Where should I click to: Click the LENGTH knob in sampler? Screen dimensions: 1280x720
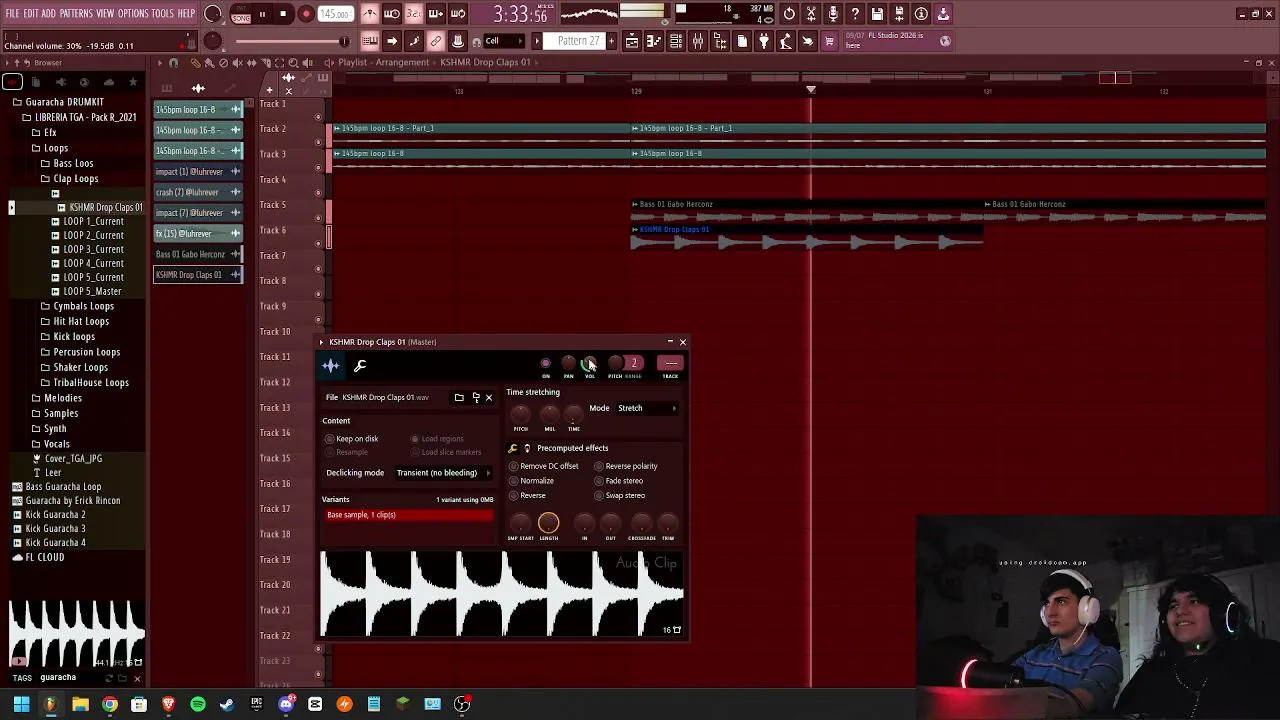[548, 523]
